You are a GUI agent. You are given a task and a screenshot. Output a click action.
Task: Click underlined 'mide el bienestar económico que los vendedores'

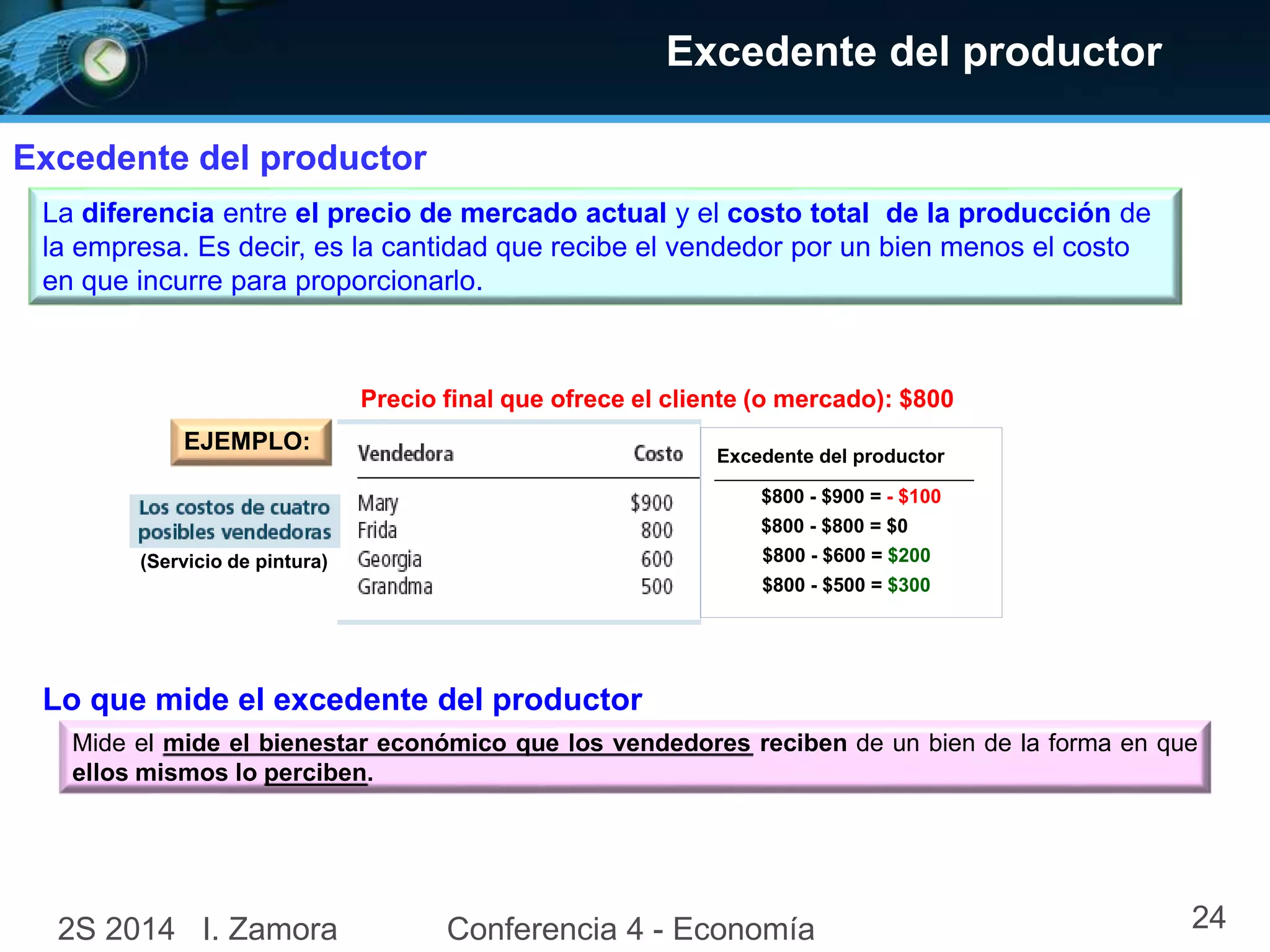(x=457, y=743)
